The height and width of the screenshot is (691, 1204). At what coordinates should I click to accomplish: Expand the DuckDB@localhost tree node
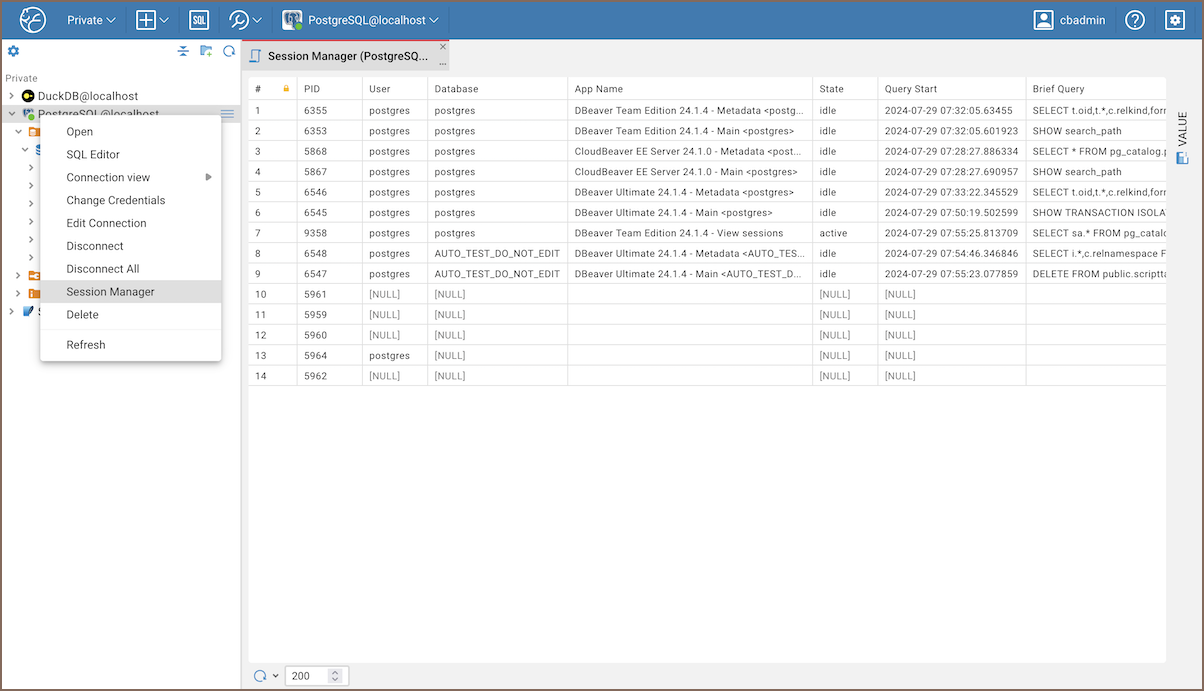(x=11, y=96)
